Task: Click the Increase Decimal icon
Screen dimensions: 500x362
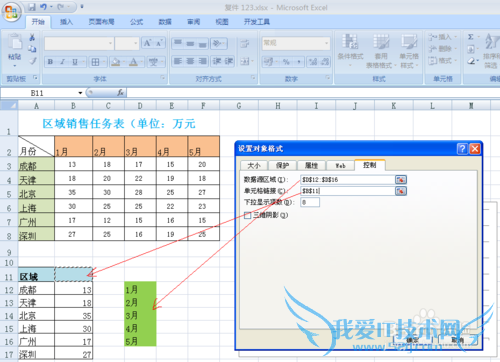Action: pos(313,62)
